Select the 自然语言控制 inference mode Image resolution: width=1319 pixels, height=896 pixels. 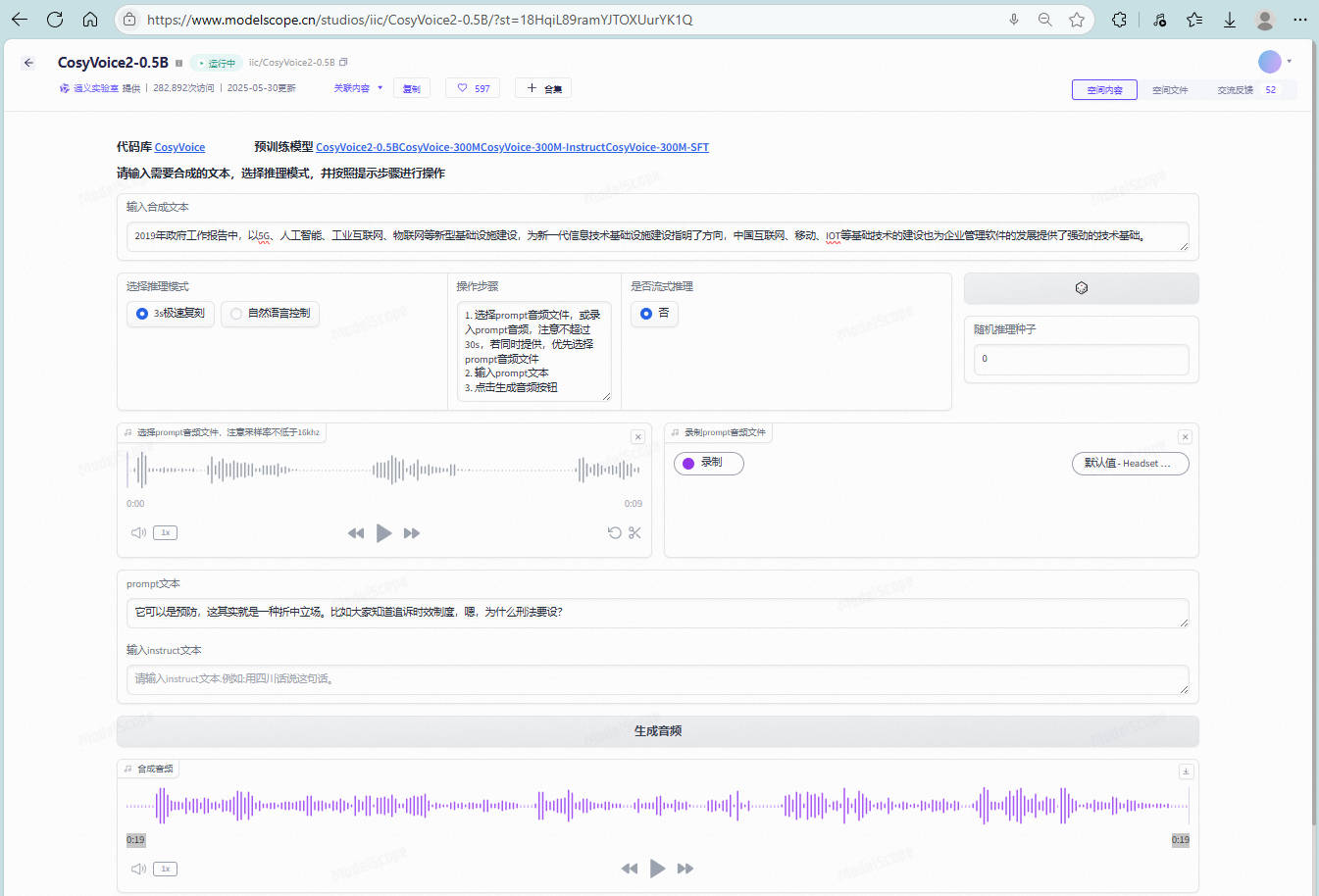pyautogui.click(x=270, y=314)
